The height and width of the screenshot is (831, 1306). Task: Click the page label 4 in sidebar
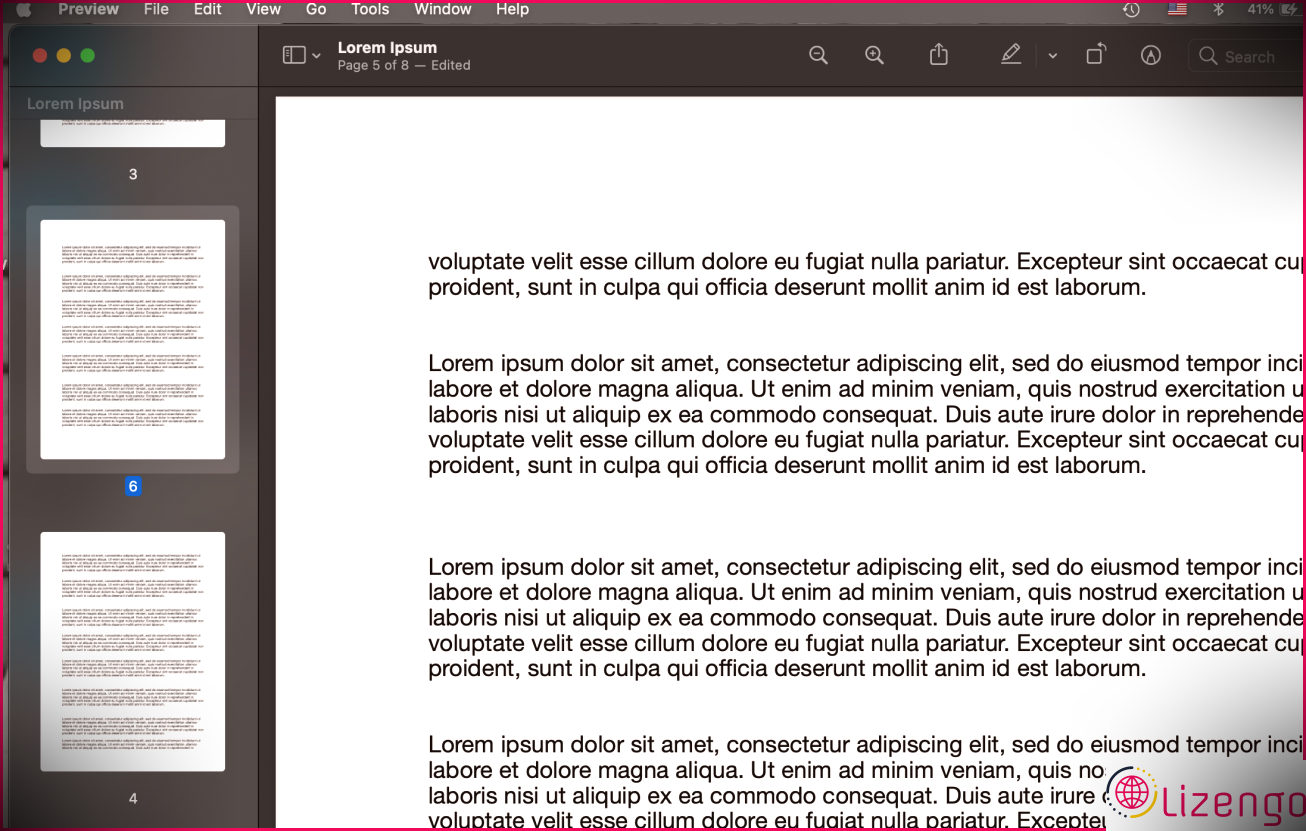pyautogui.click(x=133, y=798)
